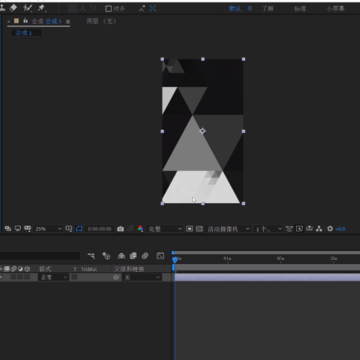Toggle always preview this view icon

pos(8,229)
